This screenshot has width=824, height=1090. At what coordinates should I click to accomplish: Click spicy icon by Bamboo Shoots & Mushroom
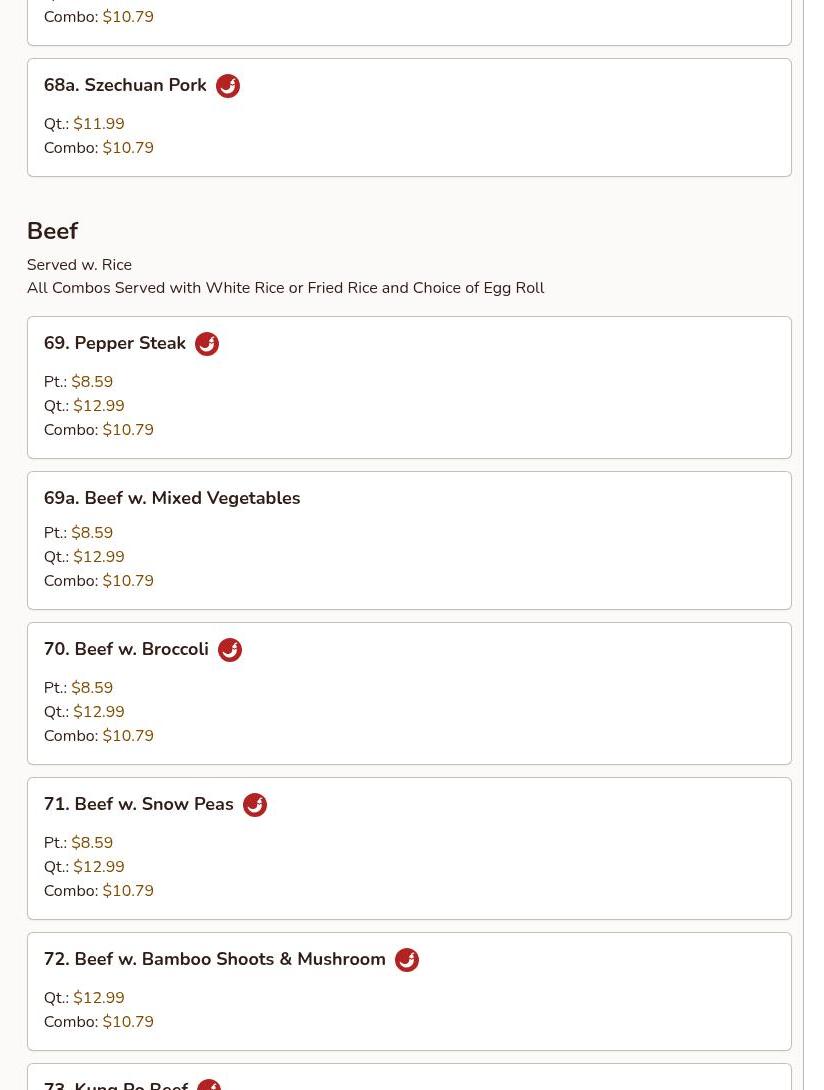pyautogui.click(x=407, y=960)
